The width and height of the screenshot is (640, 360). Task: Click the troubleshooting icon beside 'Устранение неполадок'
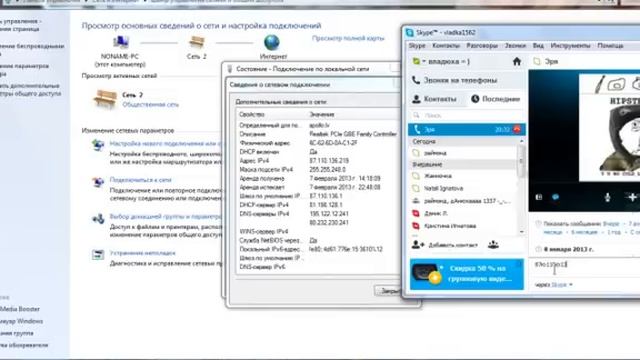click(98, 255)
